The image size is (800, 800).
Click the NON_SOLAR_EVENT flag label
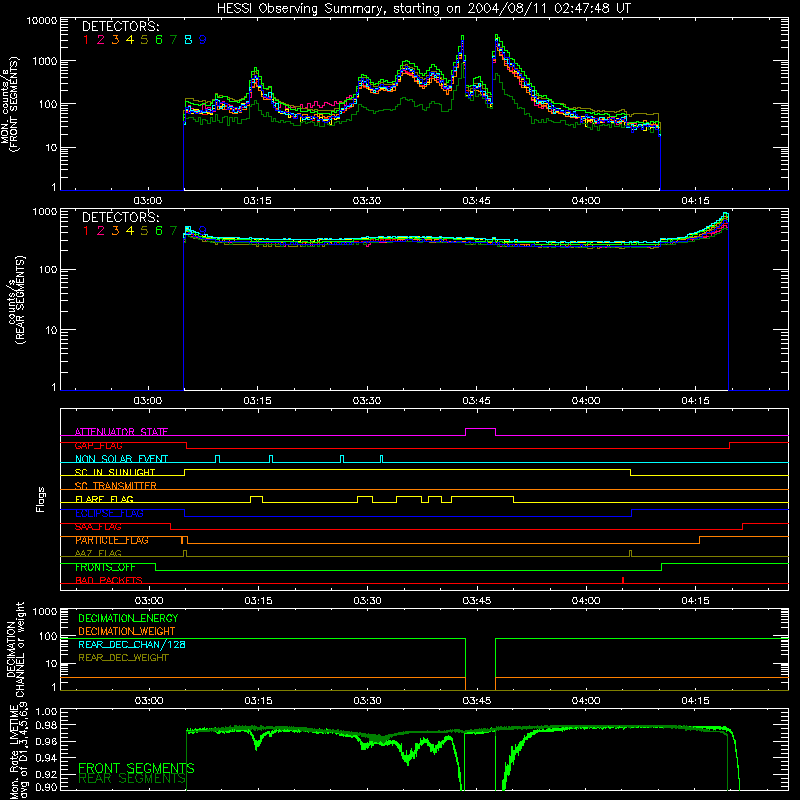coord(121,459)
